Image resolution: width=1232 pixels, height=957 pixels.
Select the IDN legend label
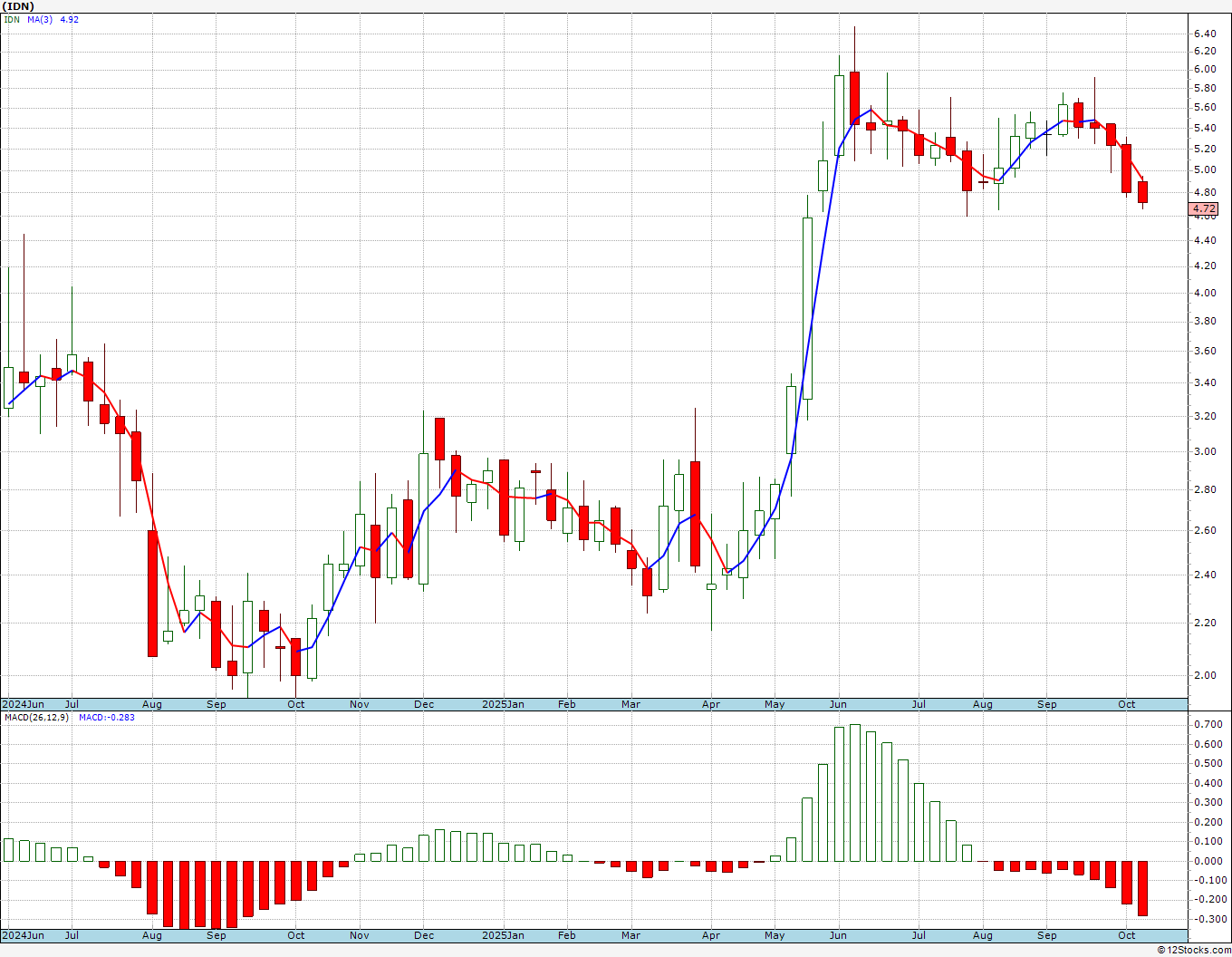(x=12, y=19)
